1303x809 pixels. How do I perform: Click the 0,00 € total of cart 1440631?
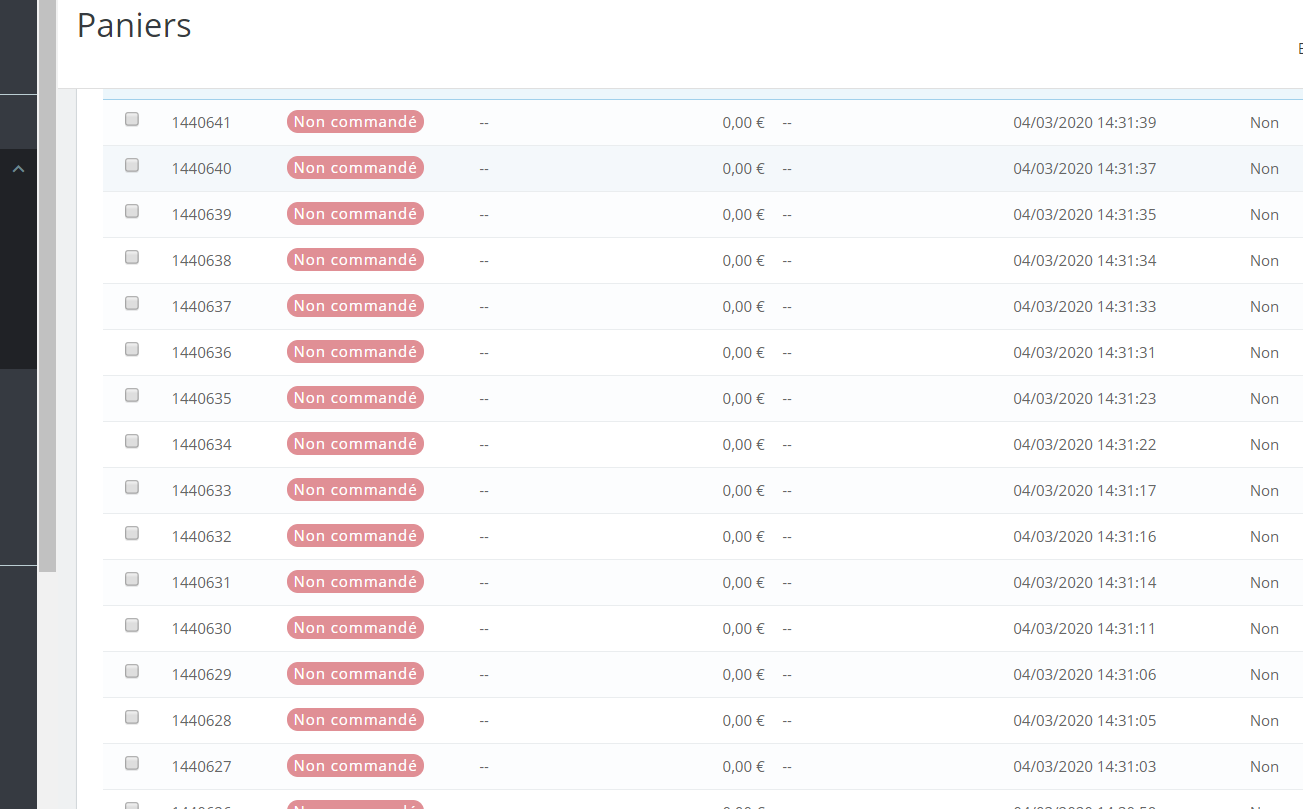743,583
